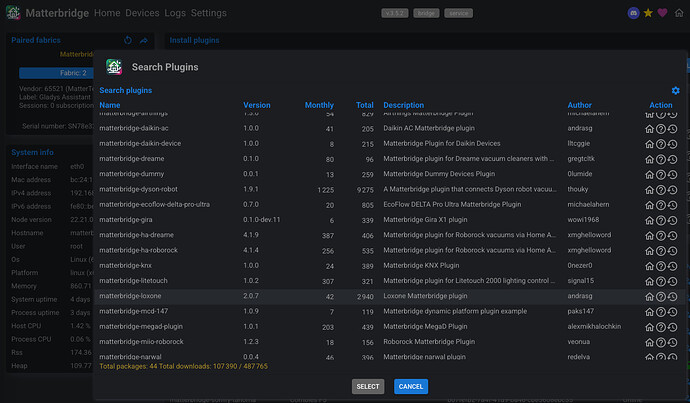Click version history icon for matterbridge-litetouch

coord(672,281)
